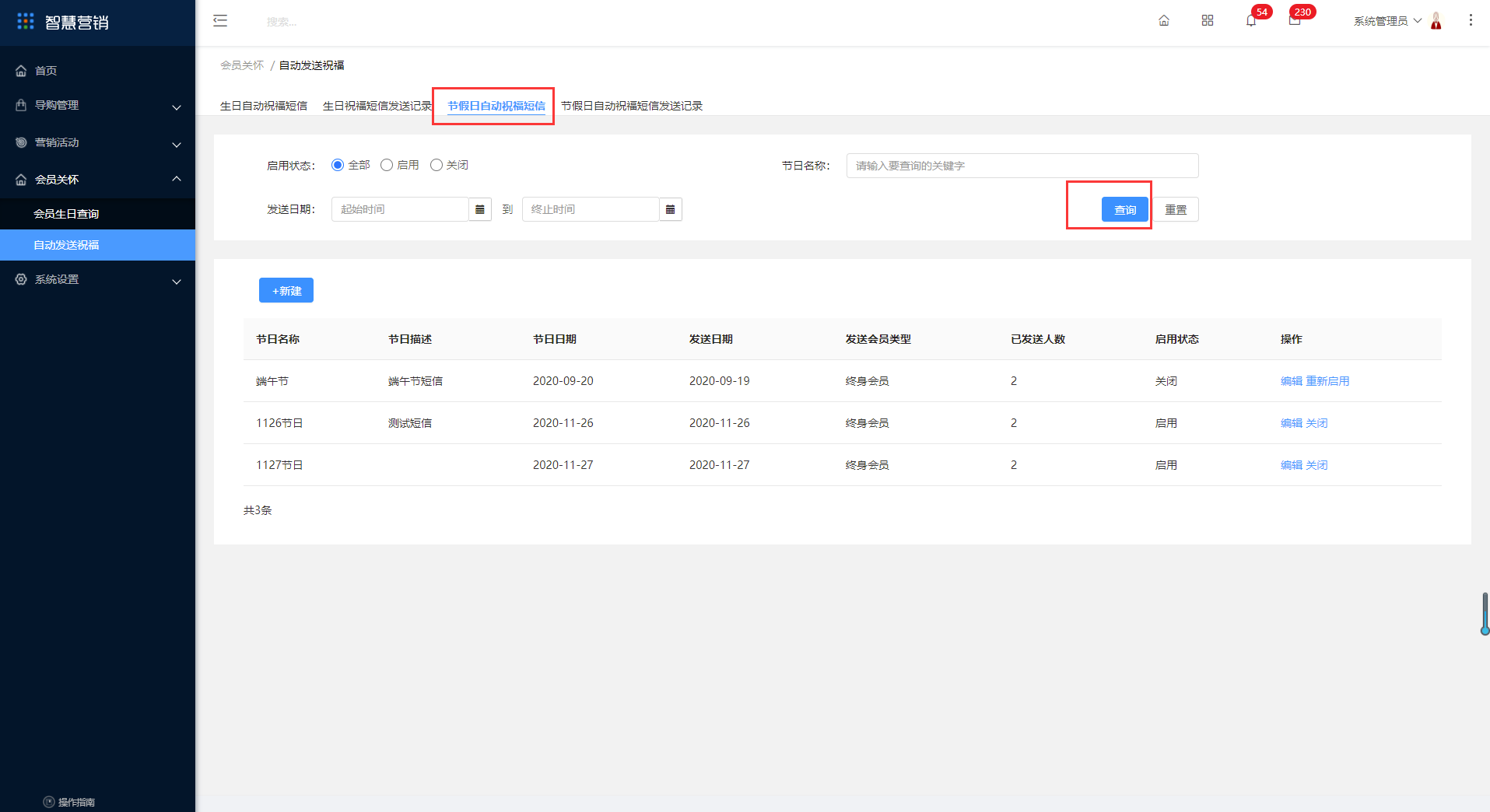Collapse the sidebar with the hamburger icon

point(220,21)
